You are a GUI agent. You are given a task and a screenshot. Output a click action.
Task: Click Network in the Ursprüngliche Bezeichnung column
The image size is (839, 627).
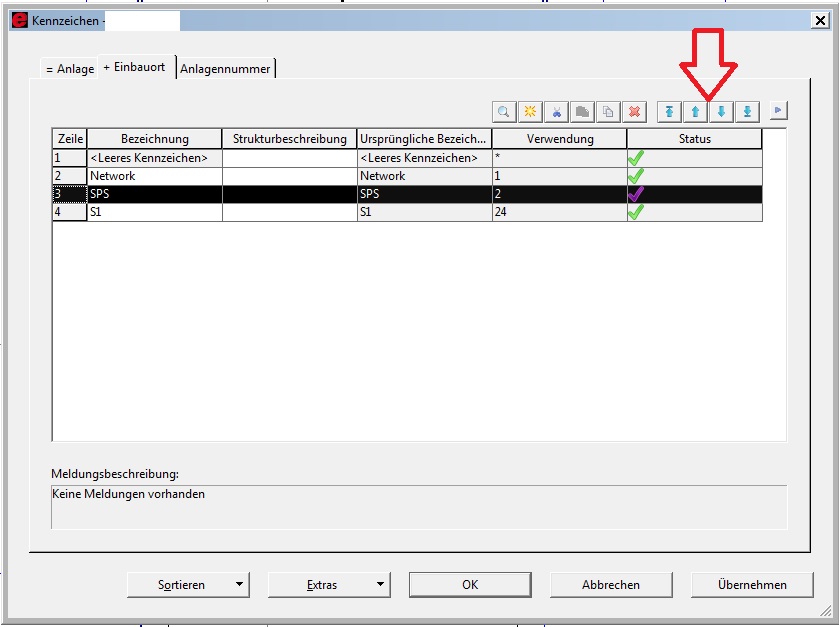(424, 176)
